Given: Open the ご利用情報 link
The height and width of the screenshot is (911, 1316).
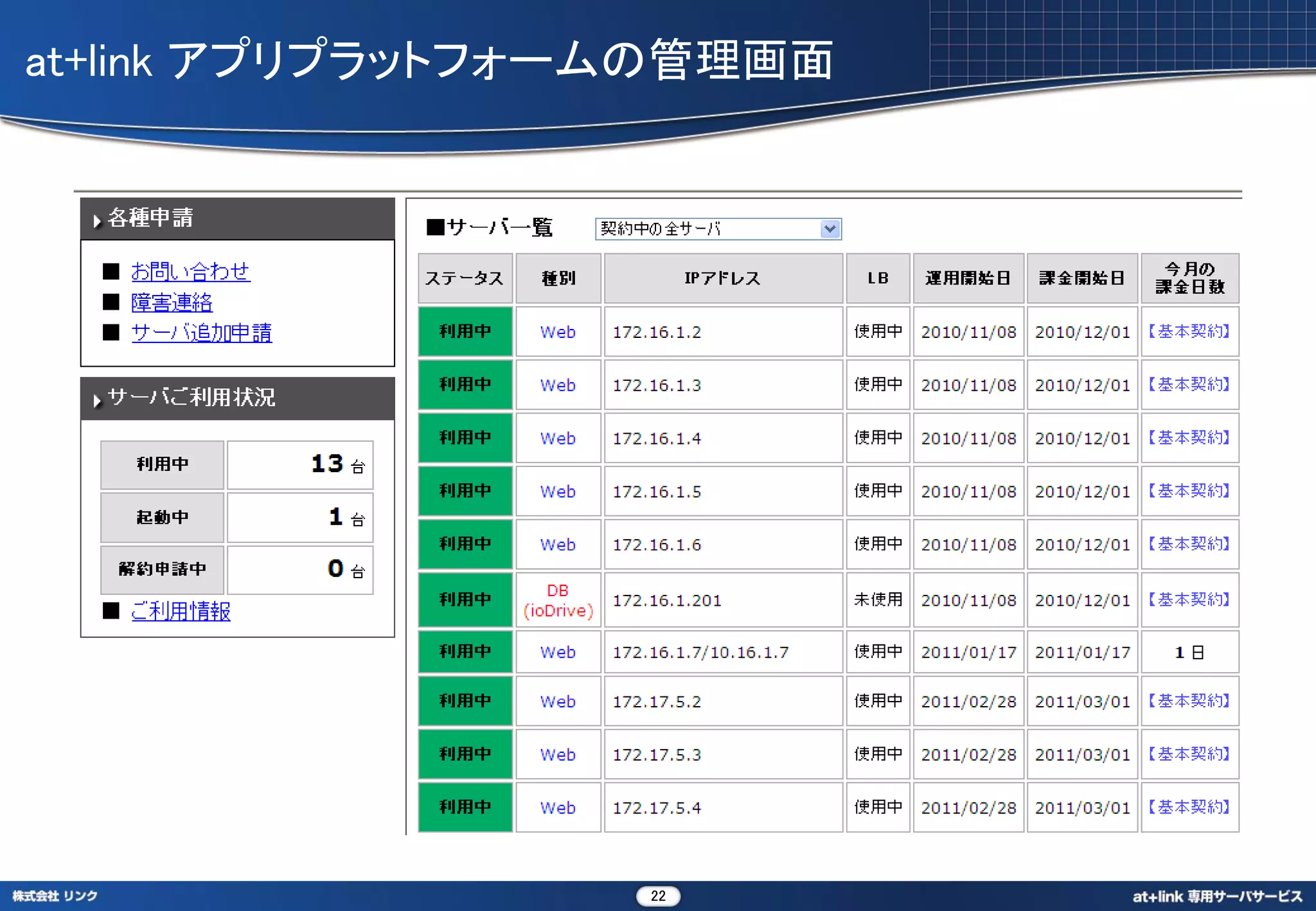Looking at the screenshot, I should pyautogui.click(x=181, y=610).
